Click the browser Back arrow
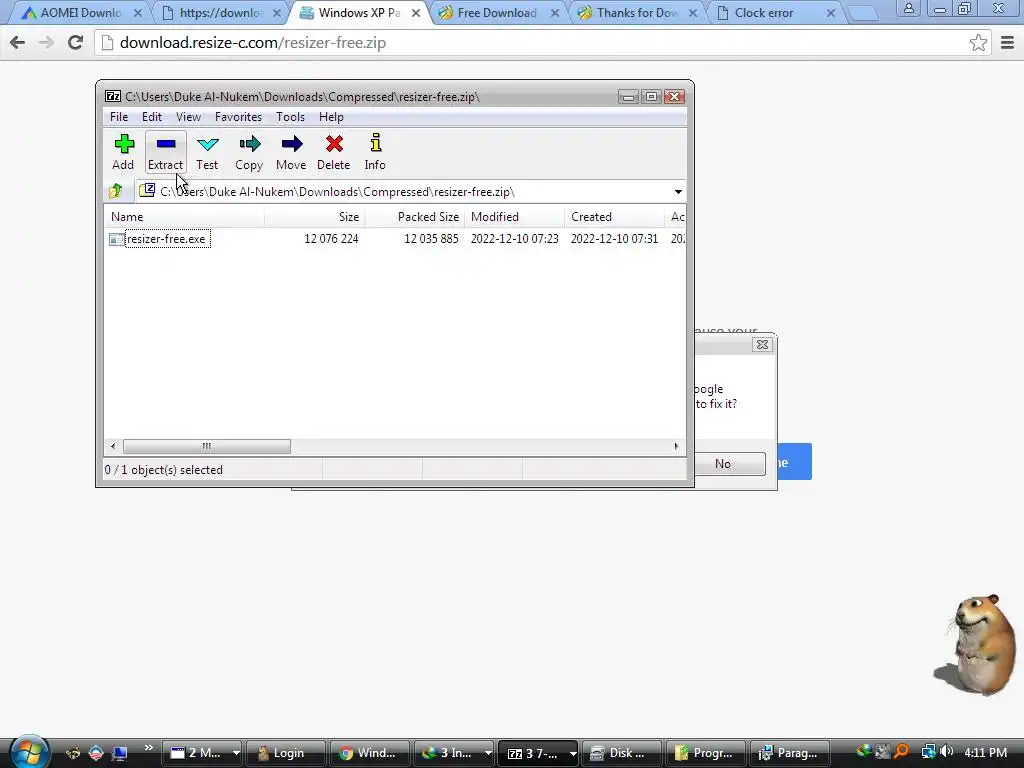The image size is (1024, 768). pyautogui.click(x=18, y=42)
